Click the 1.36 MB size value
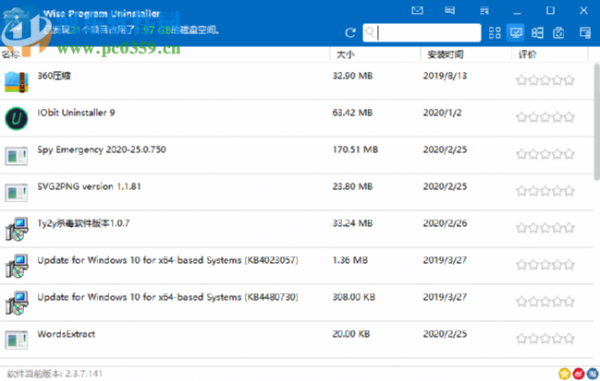Image resolution: width=600 pixels, height=381 pixels. (x=350, y=260)
